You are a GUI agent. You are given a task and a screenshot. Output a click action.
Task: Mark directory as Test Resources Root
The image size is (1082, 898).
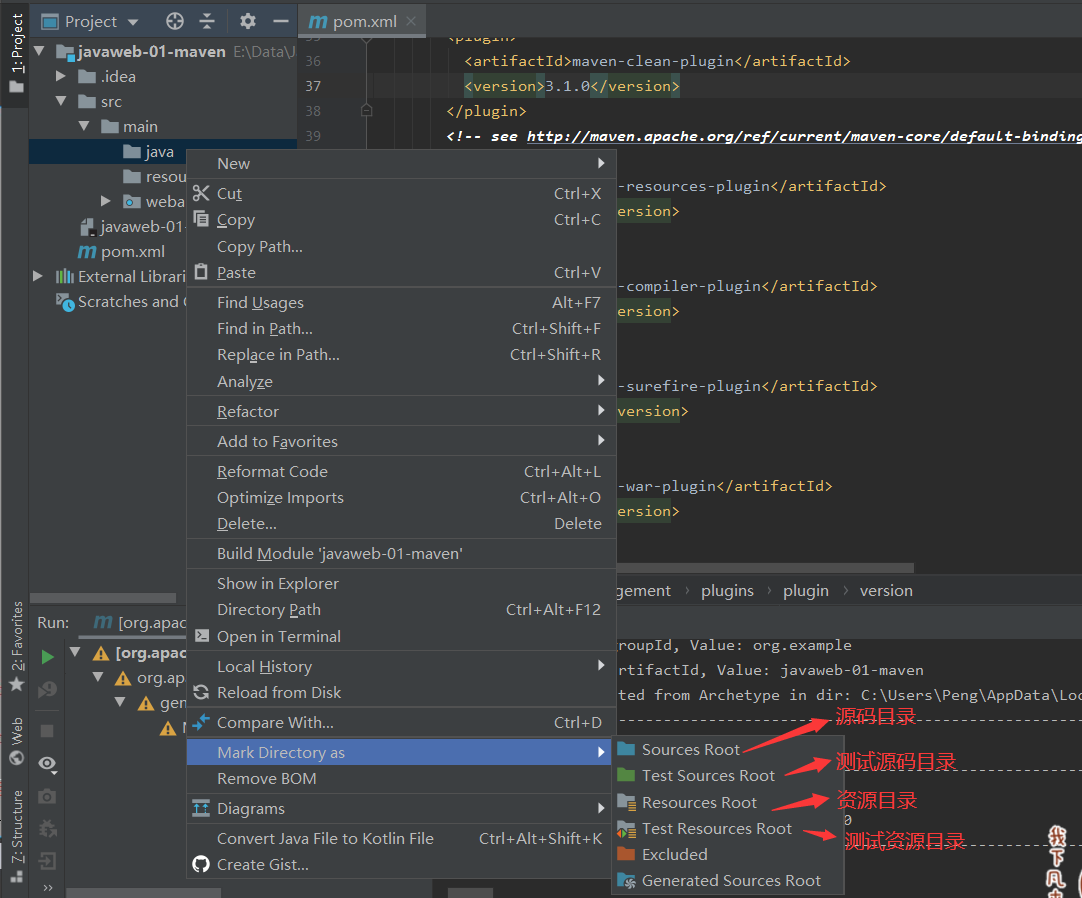pyautogui.click(x=727, y=829)
